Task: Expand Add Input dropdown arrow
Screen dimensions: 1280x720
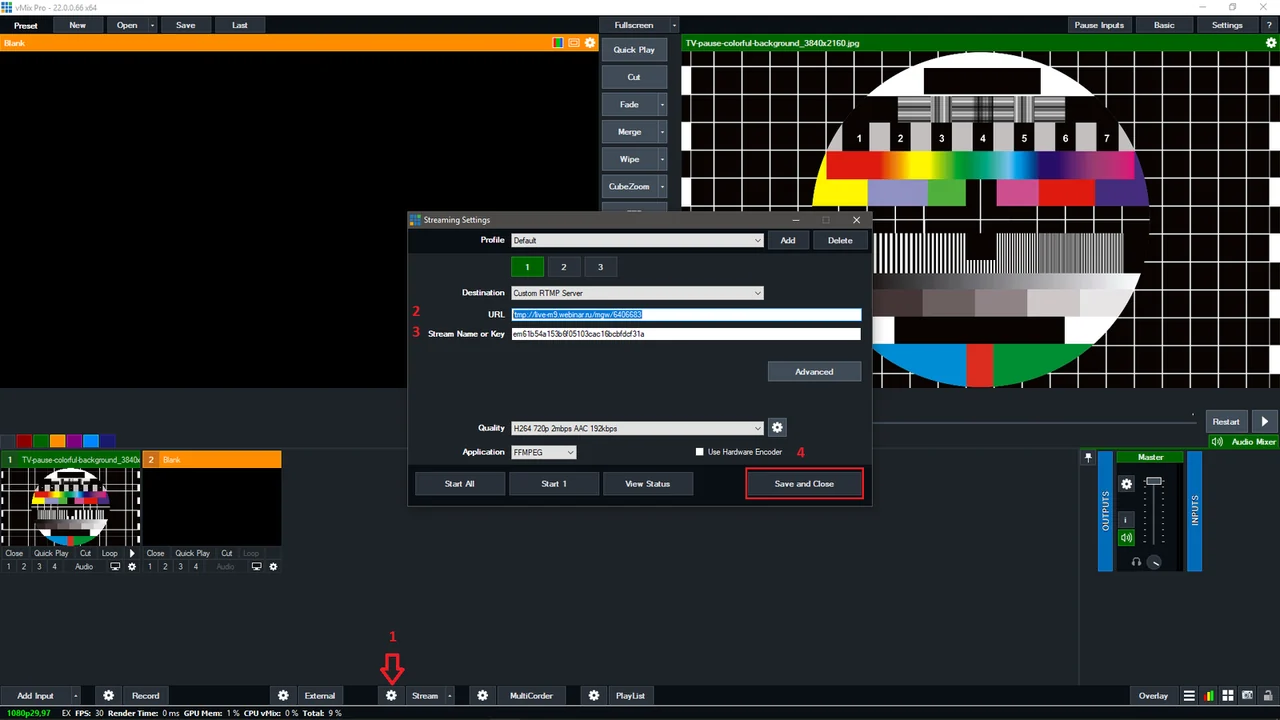Action: [74, 696]
